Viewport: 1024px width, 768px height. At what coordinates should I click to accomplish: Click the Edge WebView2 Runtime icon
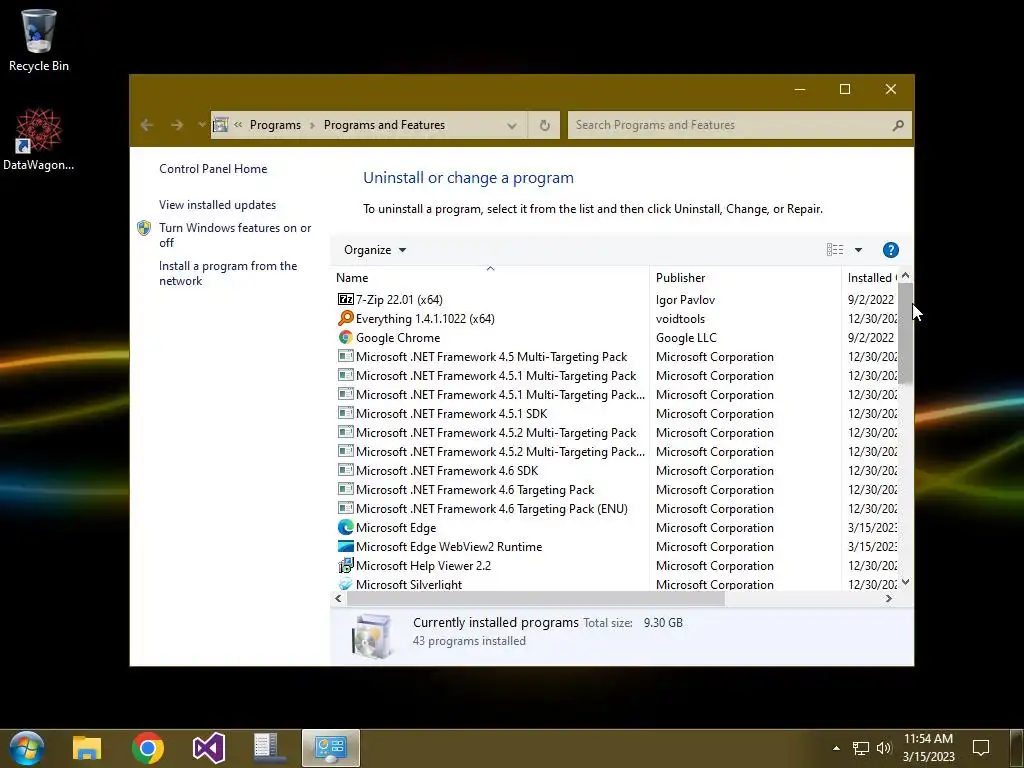(x=345, y=546)
